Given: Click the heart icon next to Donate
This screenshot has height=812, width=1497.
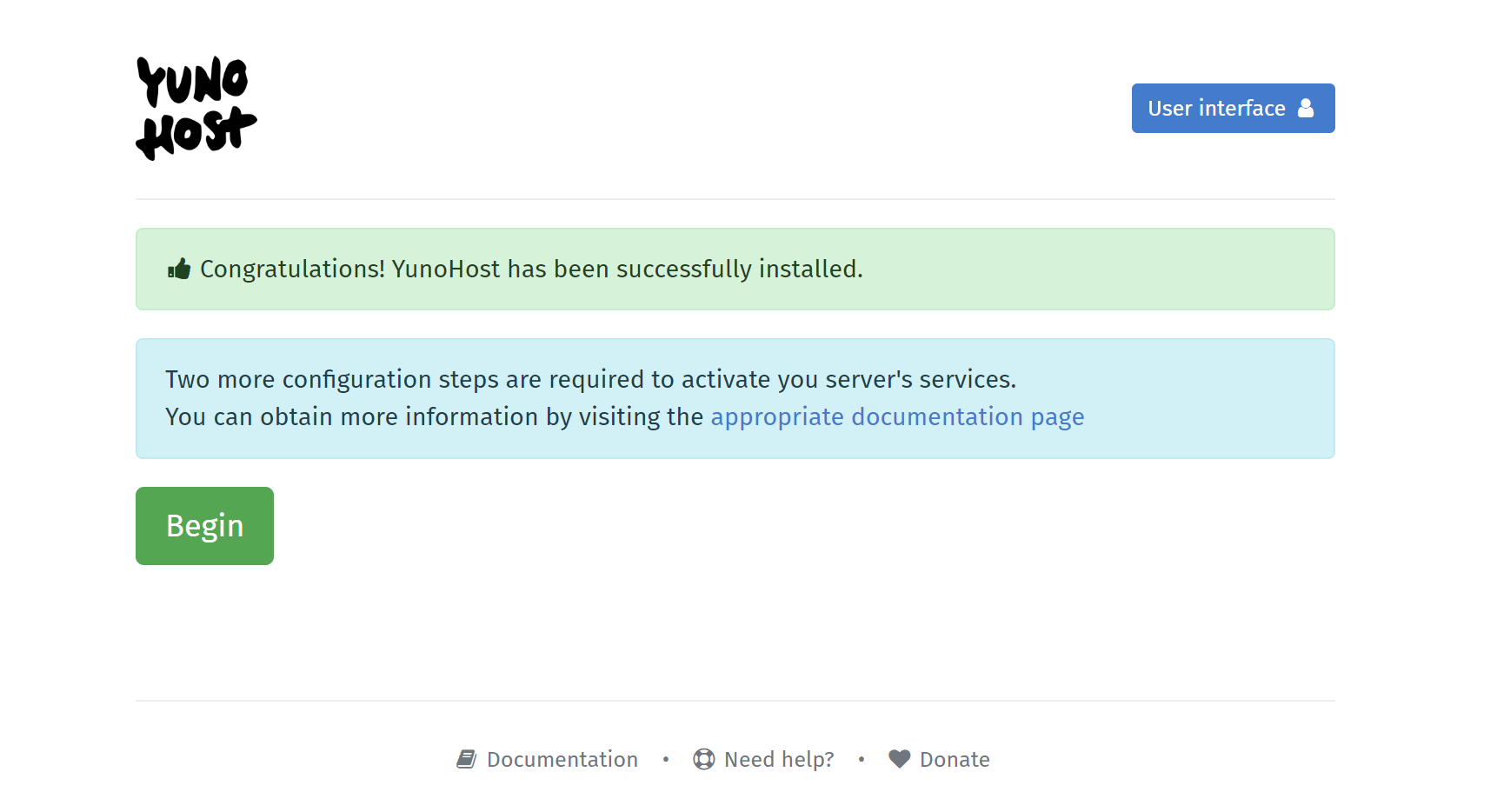Looking at the screenshot, I should 899,758.
